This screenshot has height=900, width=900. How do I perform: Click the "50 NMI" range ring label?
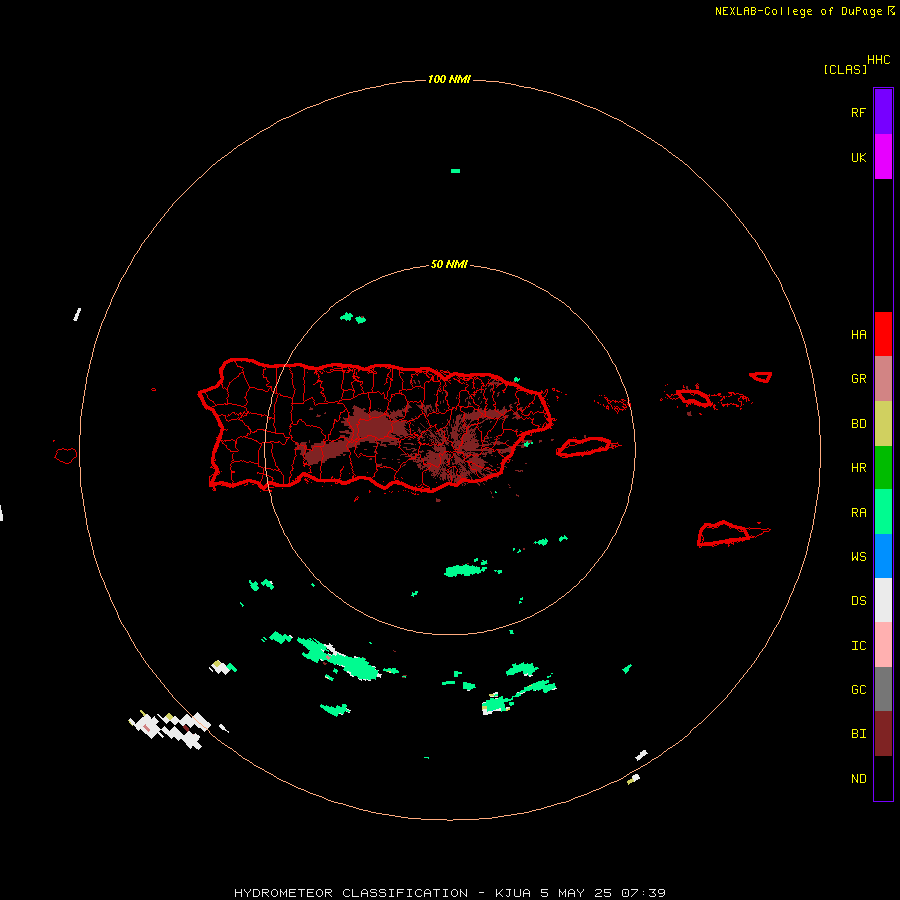(449, 264)
